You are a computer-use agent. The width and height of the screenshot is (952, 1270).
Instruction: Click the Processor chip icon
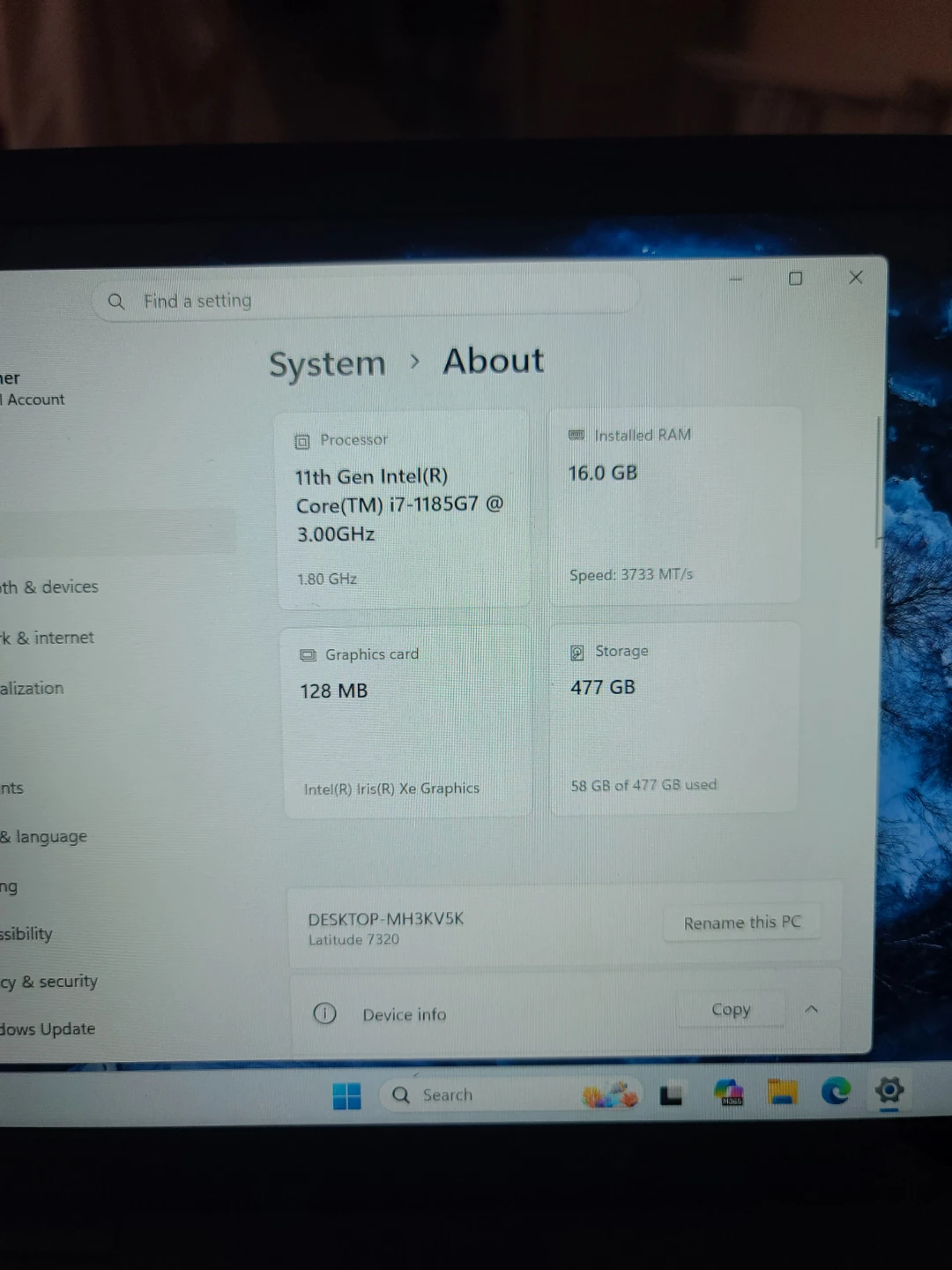[x=302, y=441]
